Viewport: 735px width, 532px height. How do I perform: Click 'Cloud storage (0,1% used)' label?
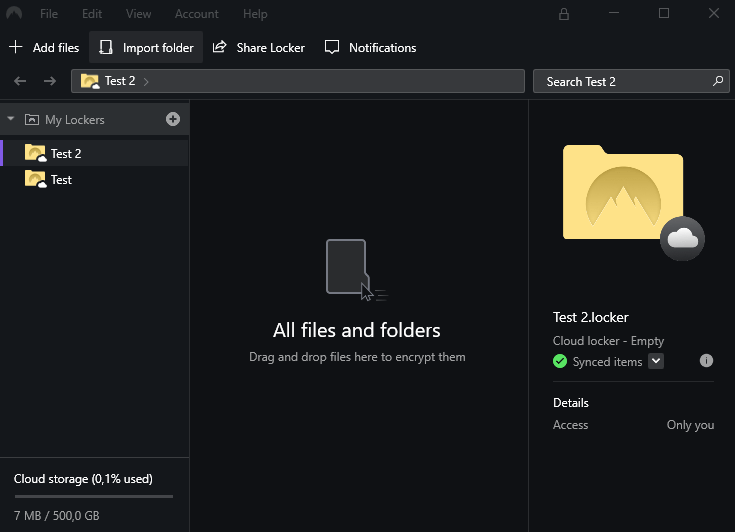coord(83,479)
